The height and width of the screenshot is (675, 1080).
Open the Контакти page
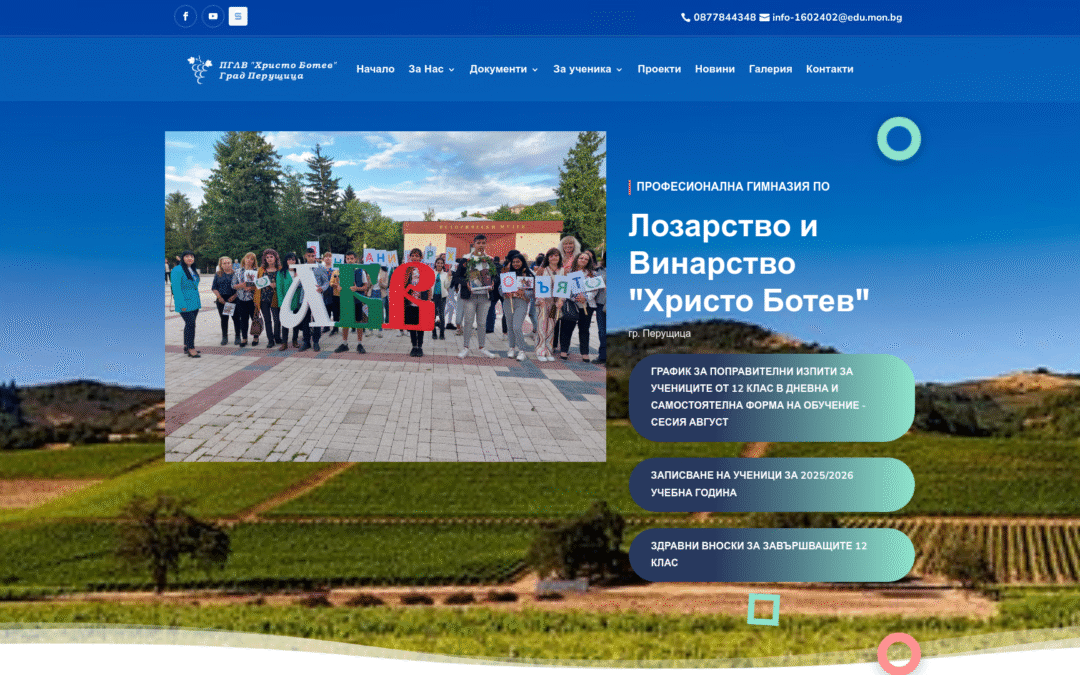[829, 69]
